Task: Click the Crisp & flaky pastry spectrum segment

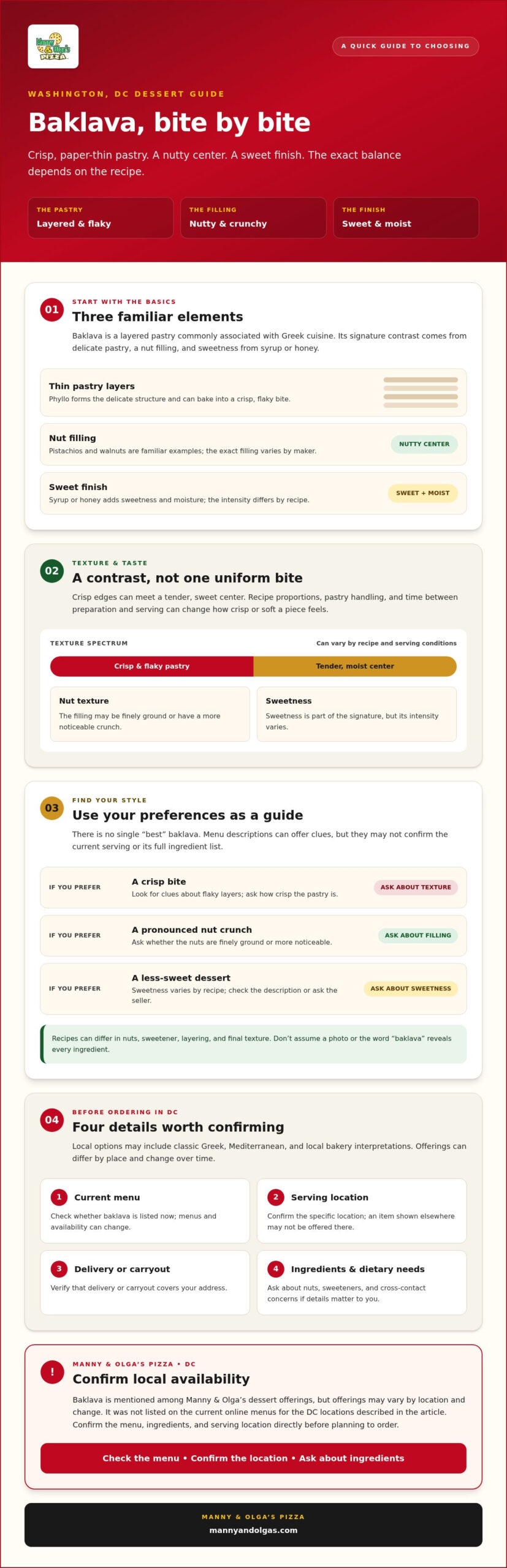Action: tap(152, 666)
